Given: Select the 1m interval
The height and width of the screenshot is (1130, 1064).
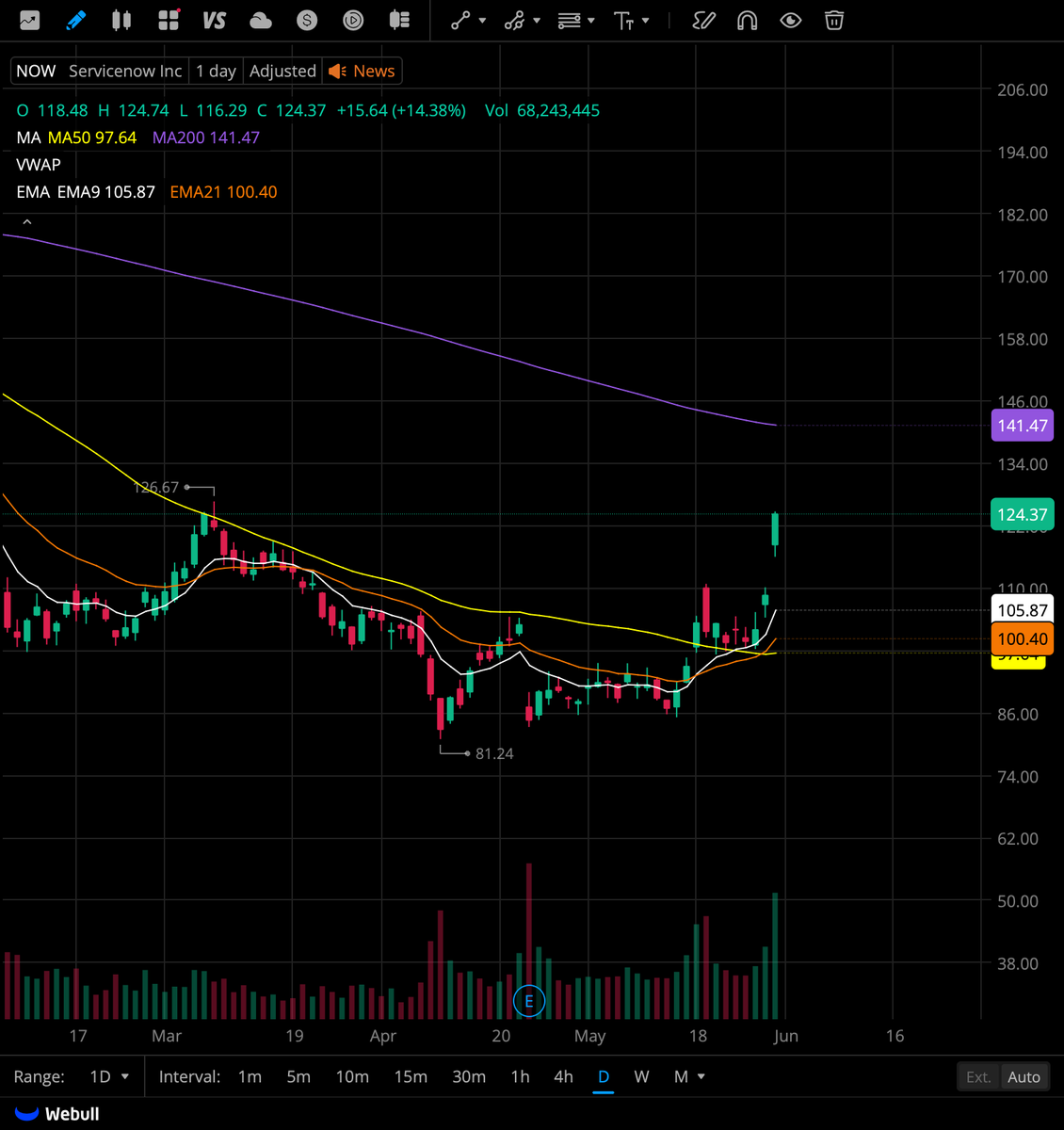Looking at the screenshot, I should point(250,1076).
